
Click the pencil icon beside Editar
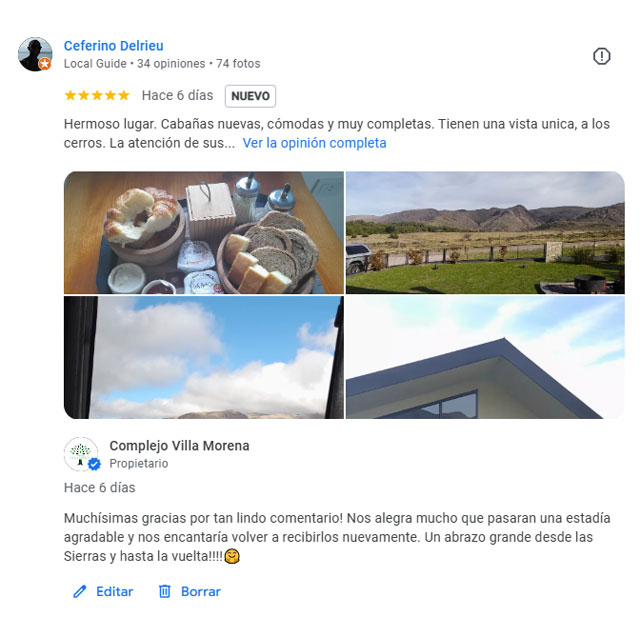(80, 591)
